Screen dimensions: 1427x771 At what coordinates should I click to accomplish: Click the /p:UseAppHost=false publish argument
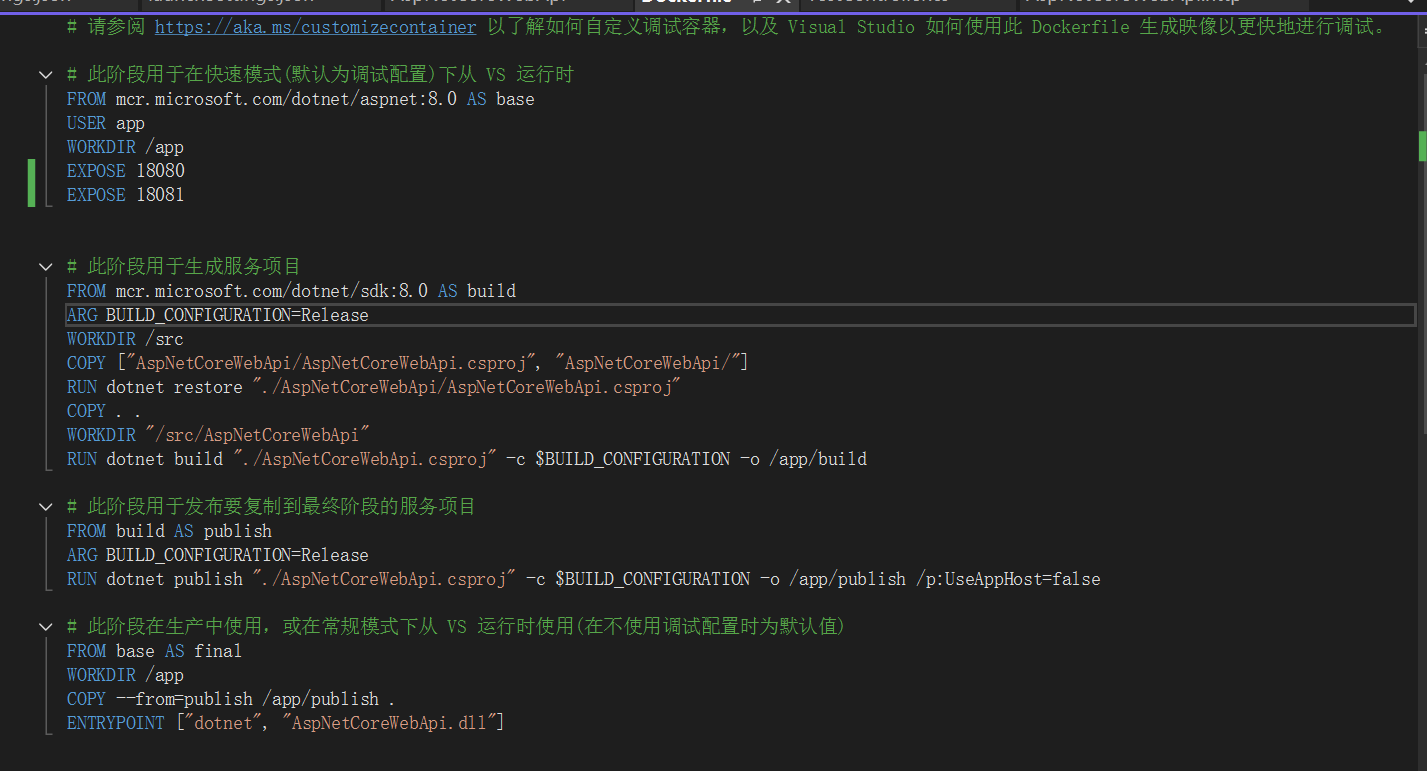pos(1008,579)
